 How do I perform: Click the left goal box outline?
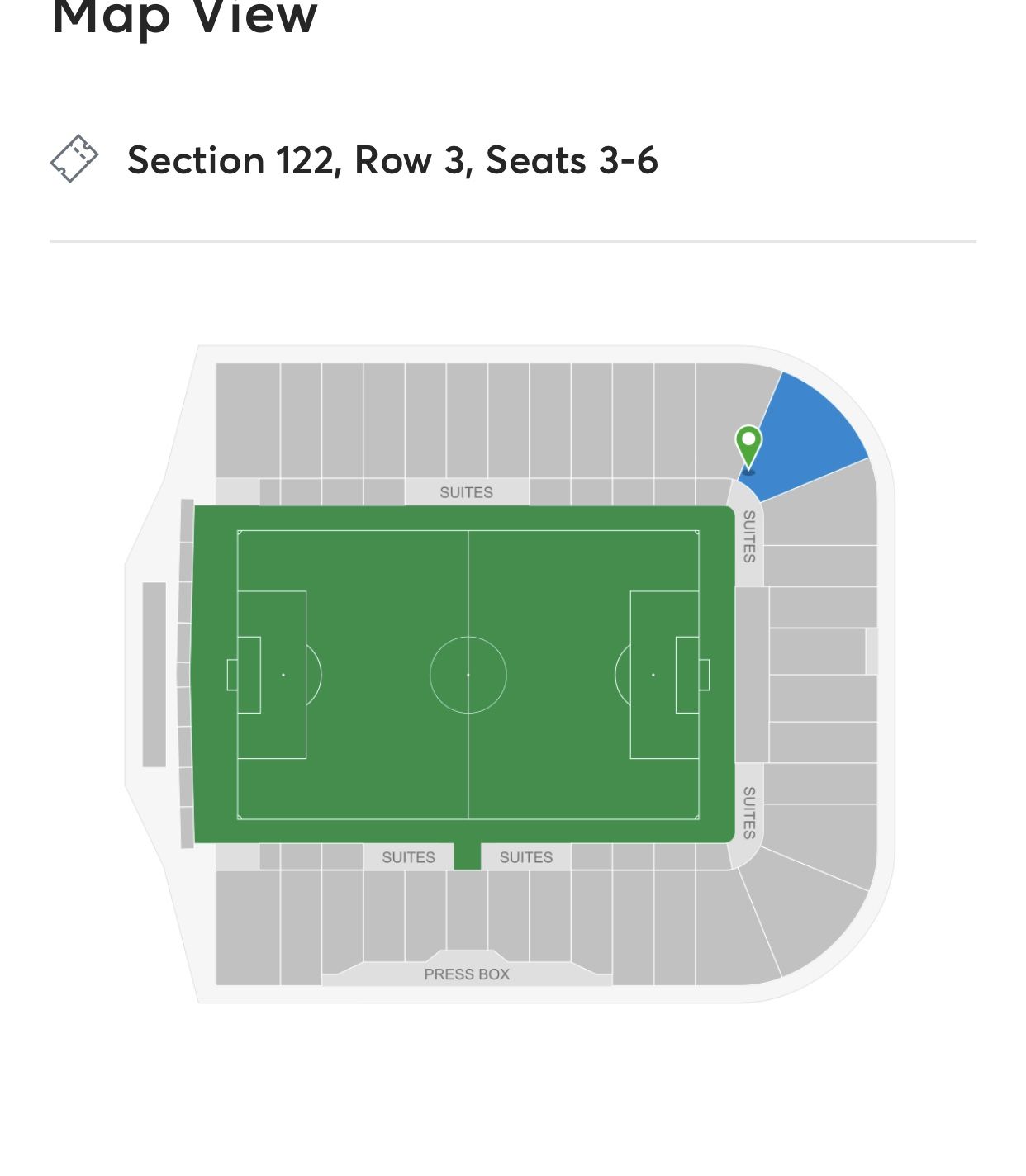[x=249, y=675]
